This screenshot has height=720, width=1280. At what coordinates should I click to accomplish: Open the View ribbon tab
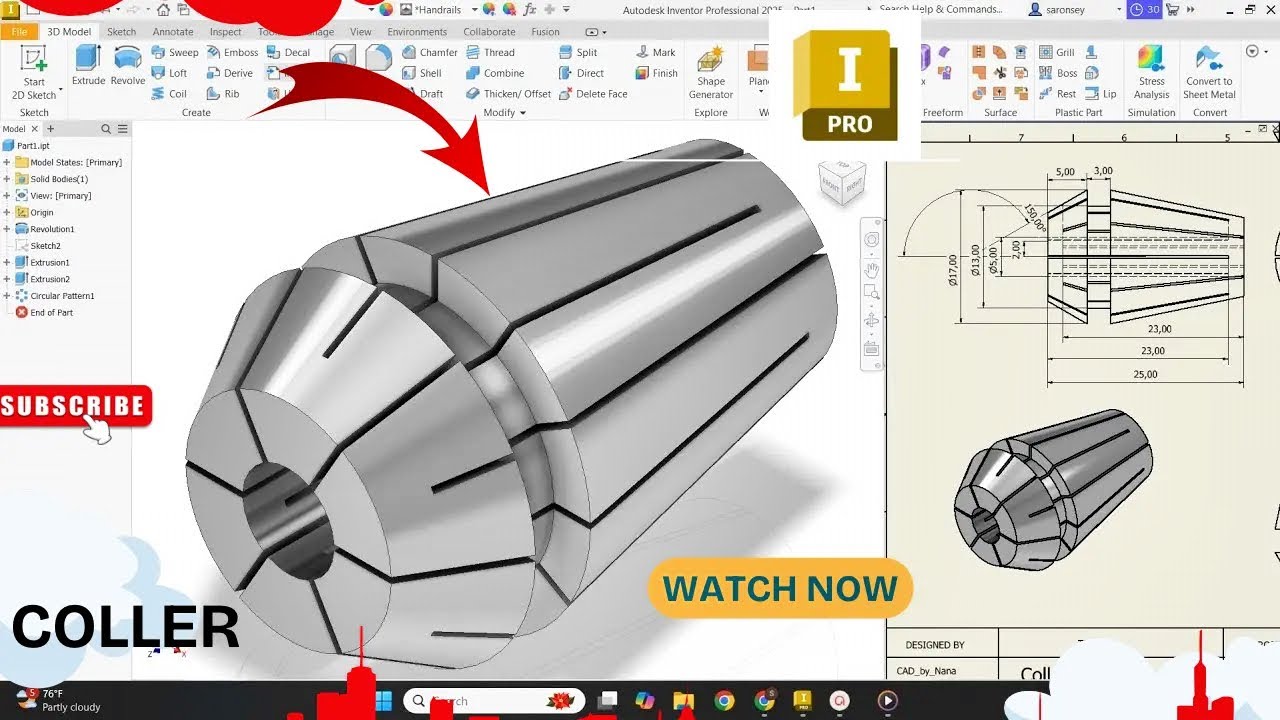[x=361, y=31]
